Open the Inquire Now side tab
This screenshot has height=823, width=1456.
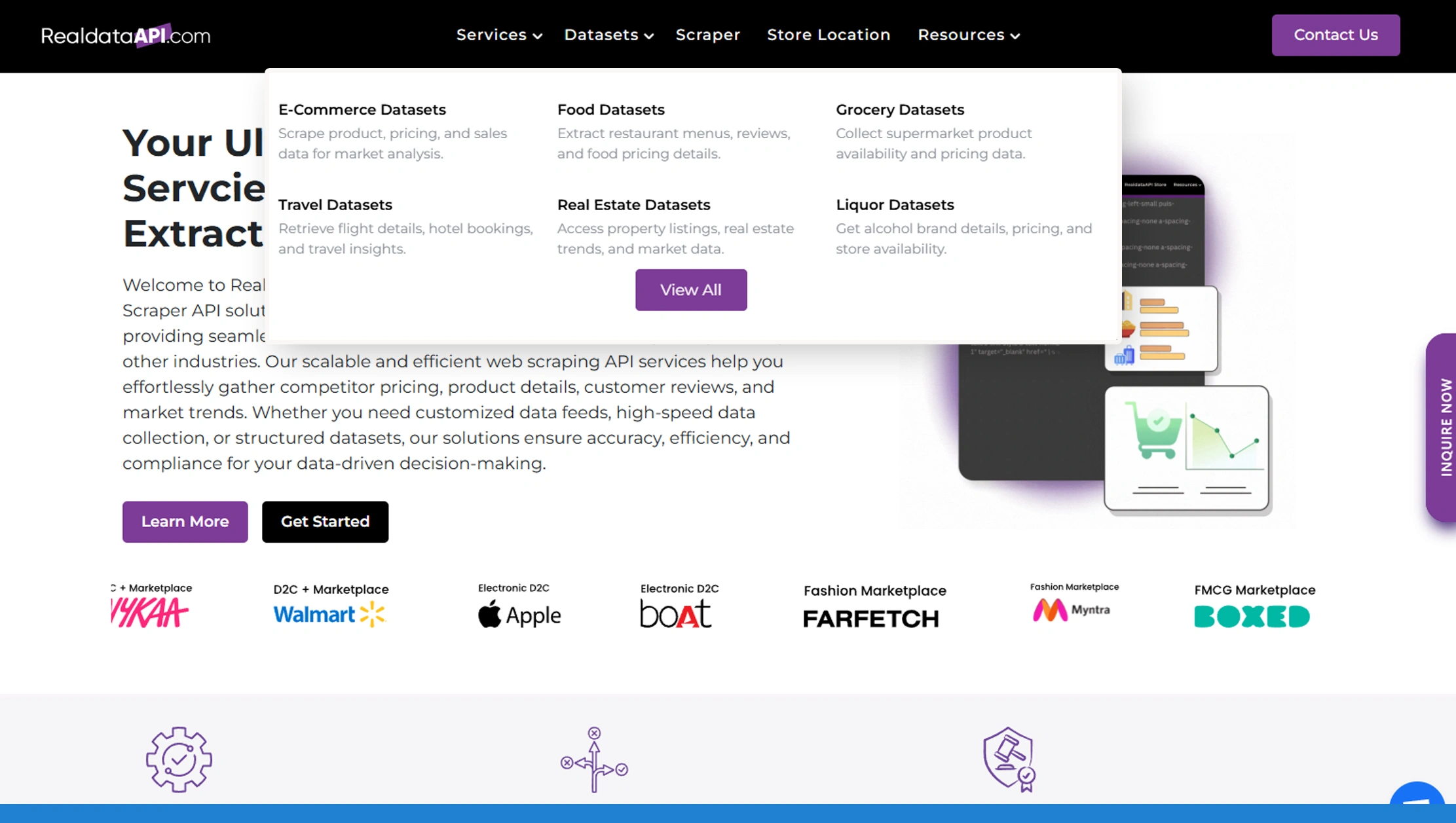(x=1443, y=427)
